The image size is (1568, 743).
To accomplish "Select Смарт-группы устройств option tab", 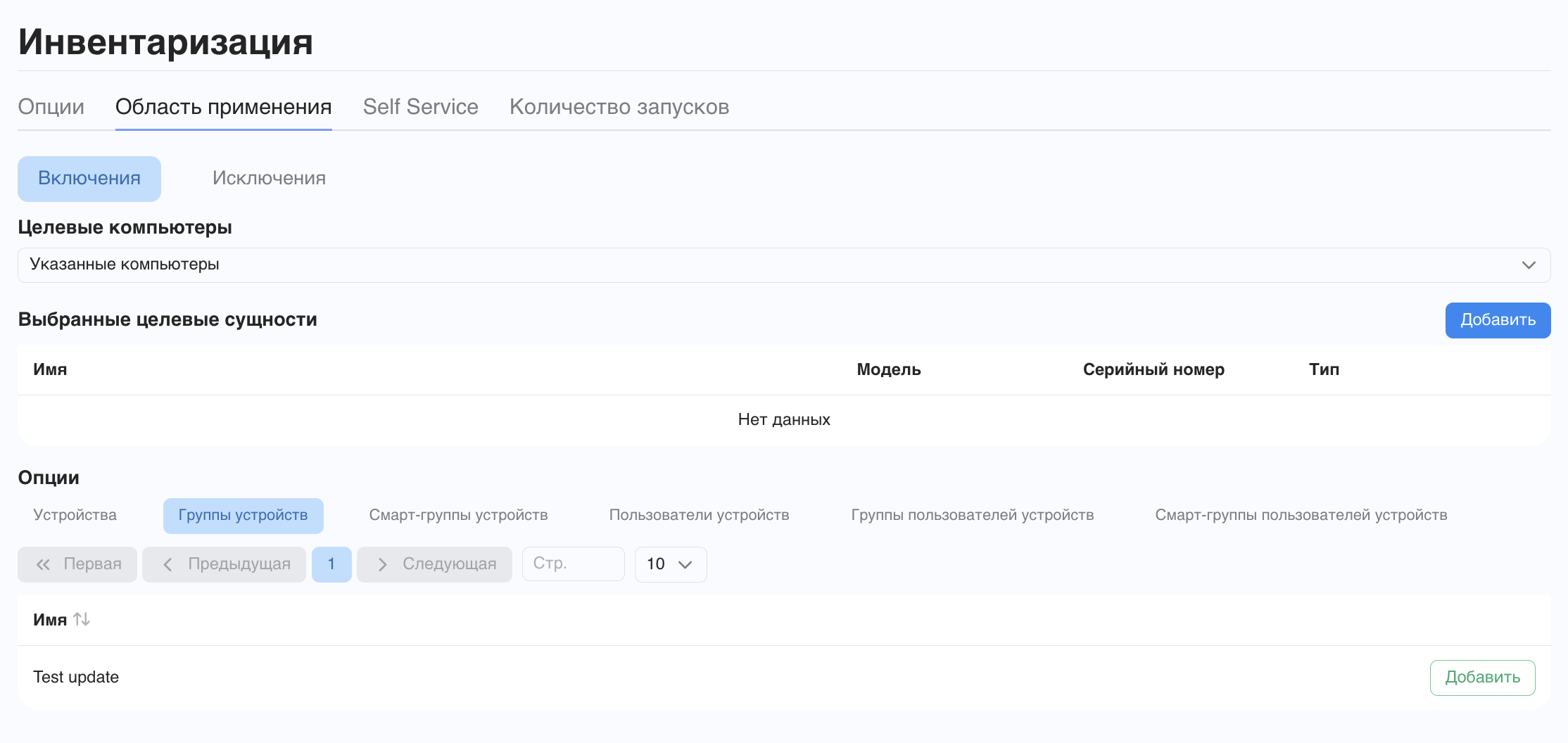I will coord(458,515).
